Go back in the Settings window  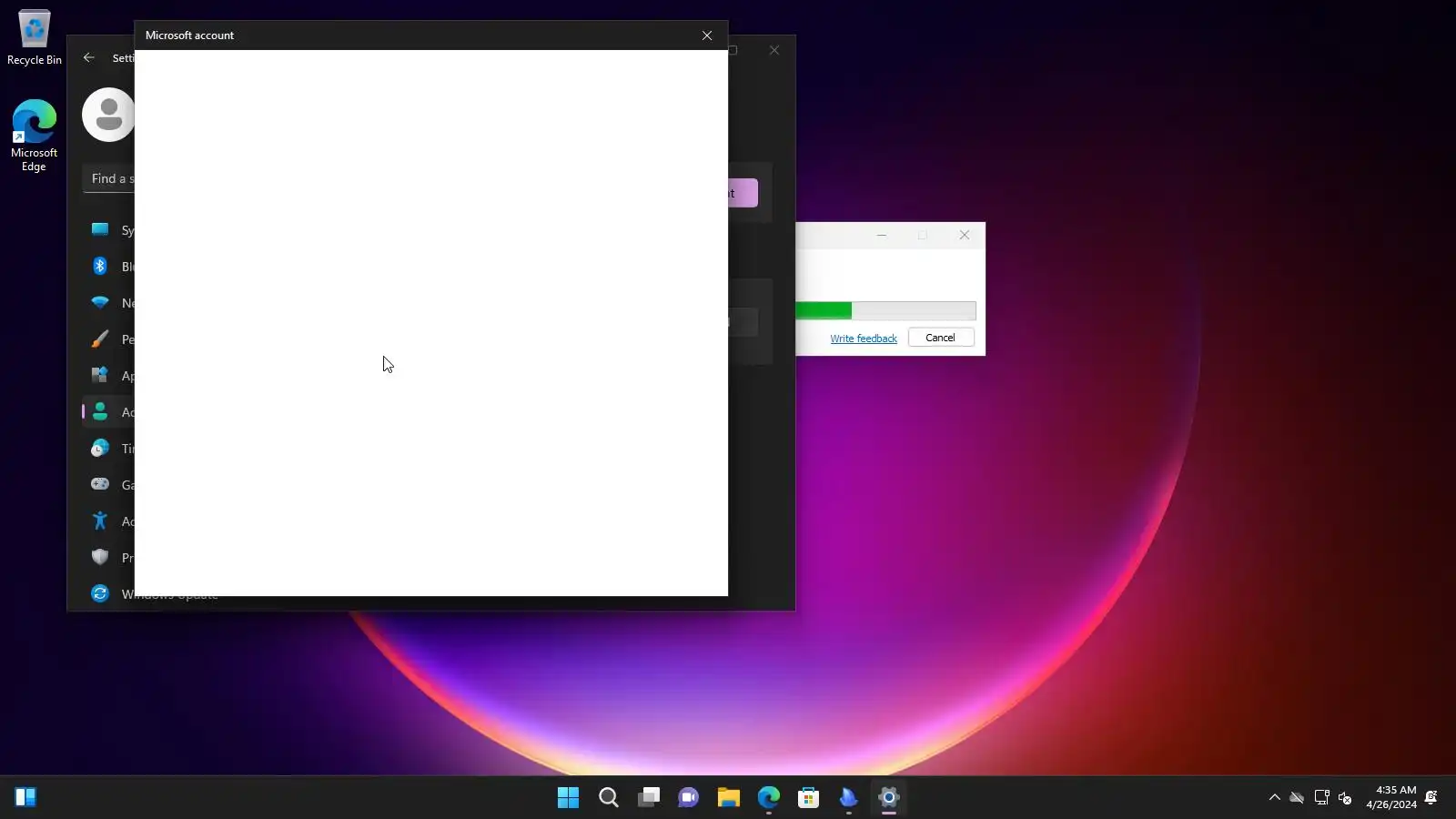coord(88,57)
